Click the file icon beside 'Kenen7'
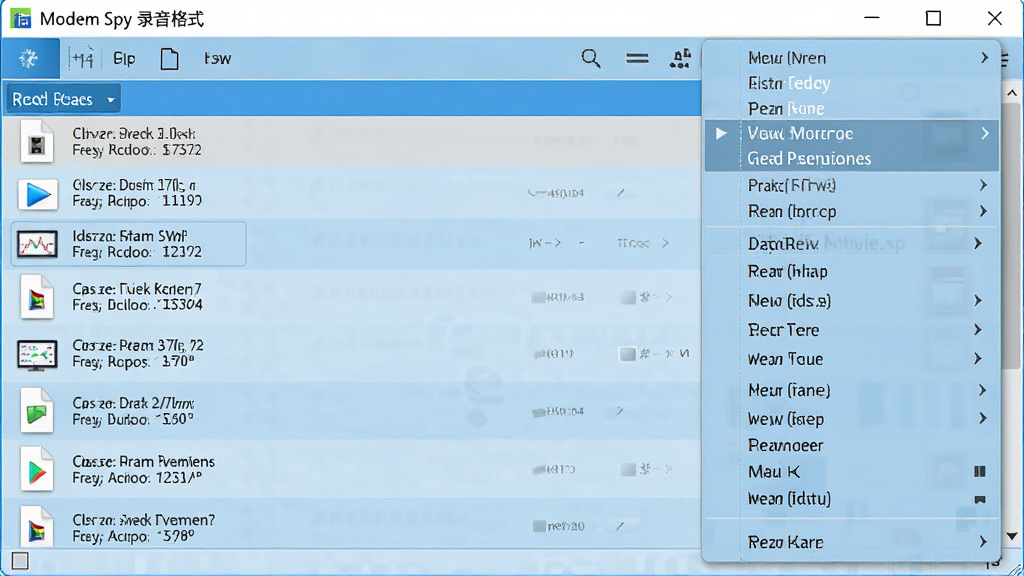1024x576 pixels. pos(37,297)
